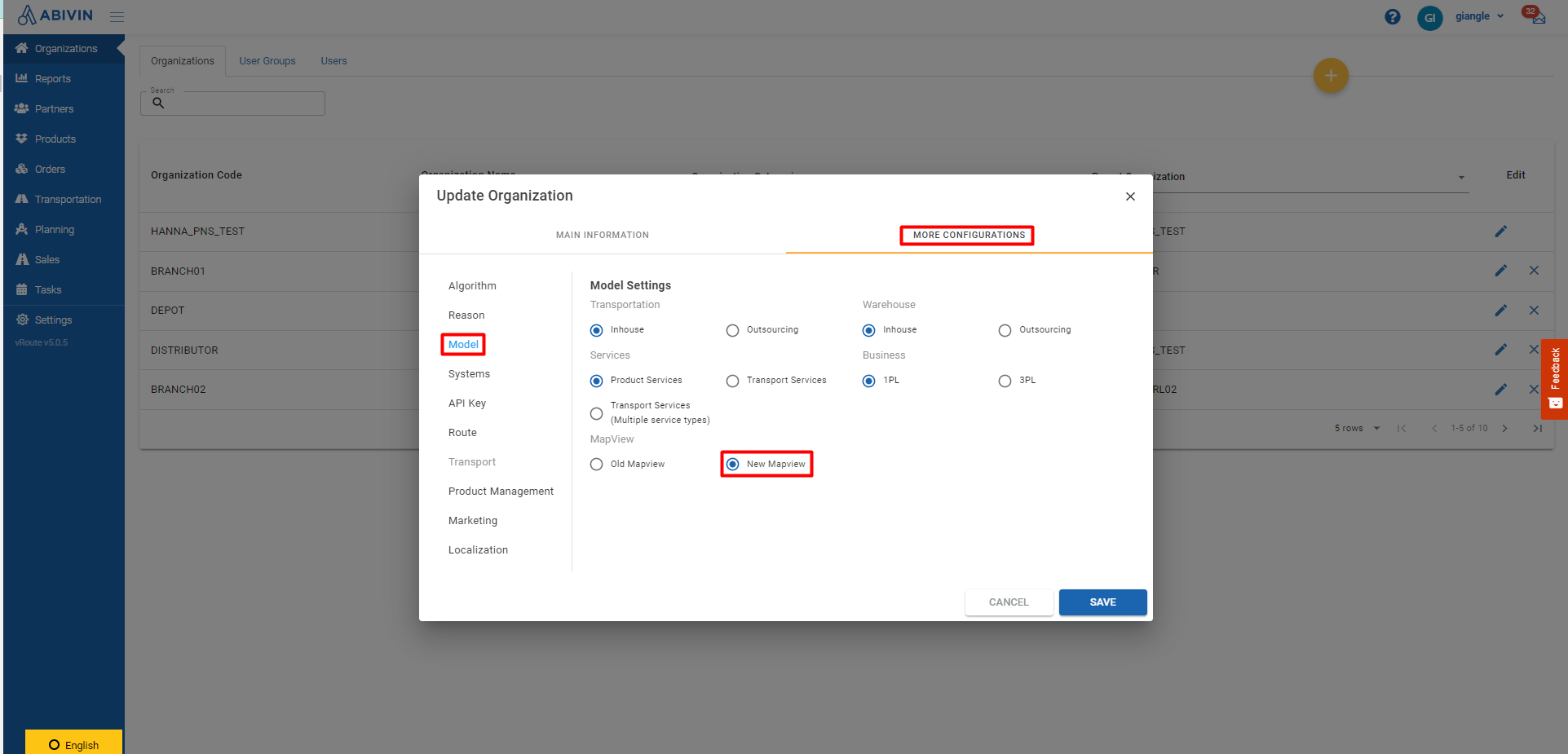This screenshot has height=754, width=1568.
Task: Go to the next page of organizations
Action: click(x=1504, y=429)
